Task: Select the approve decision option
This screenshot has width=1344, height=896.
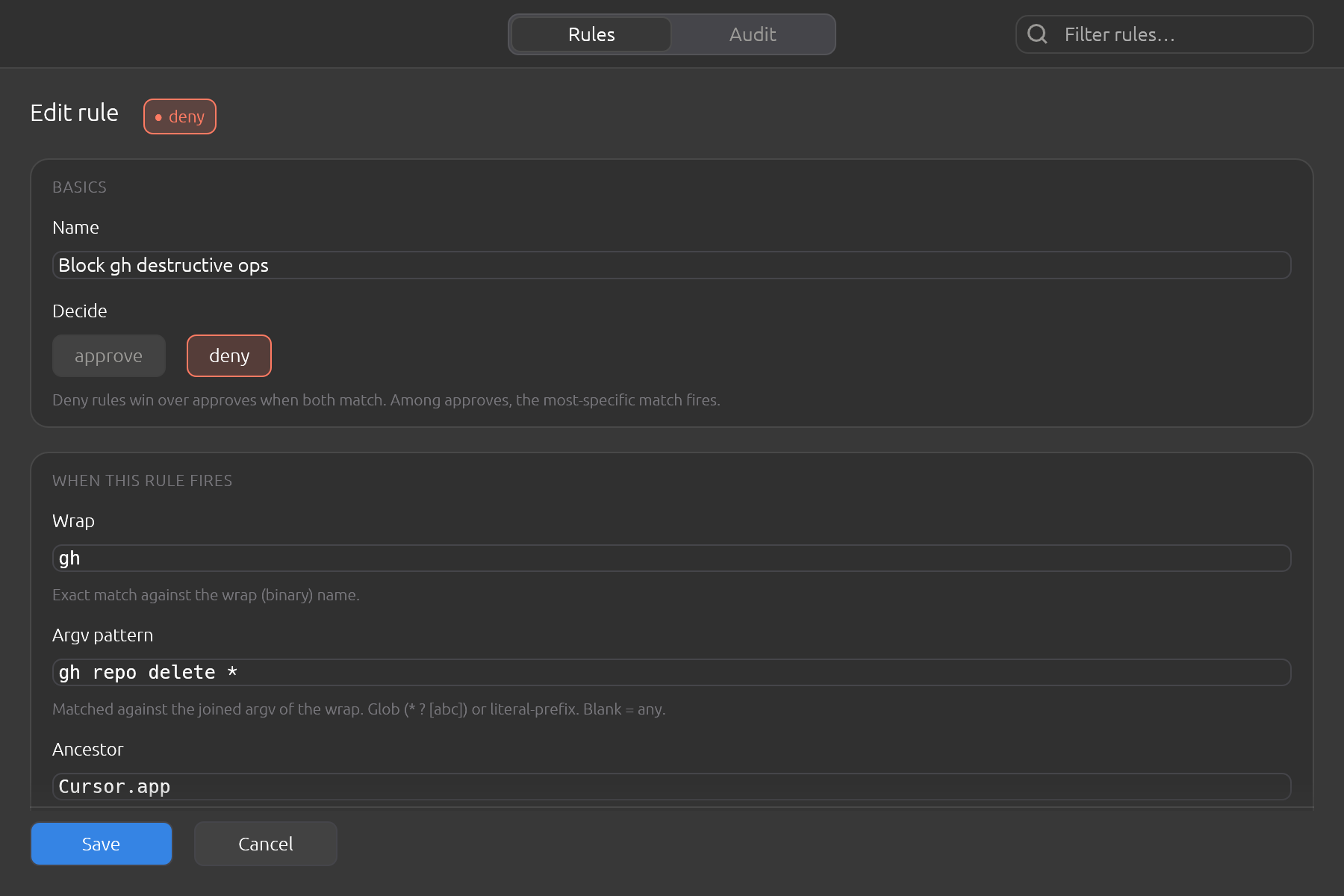Action: tap(109, 356)
